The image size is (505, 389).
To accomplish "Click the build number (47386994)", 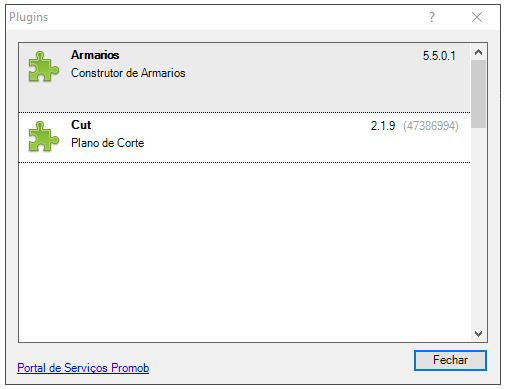I will coord(431,126).
